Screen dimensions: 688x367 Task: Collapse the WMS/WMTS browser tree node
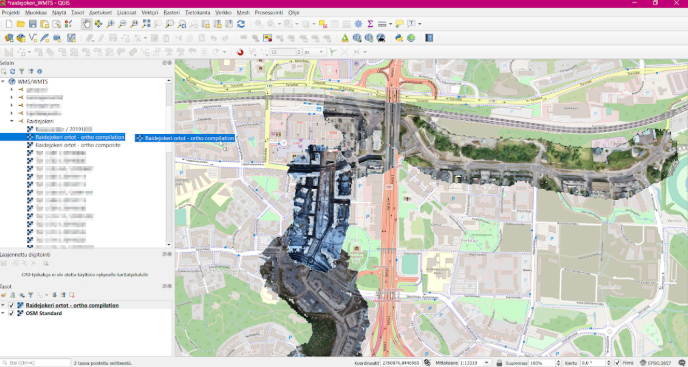pos(3,81)
